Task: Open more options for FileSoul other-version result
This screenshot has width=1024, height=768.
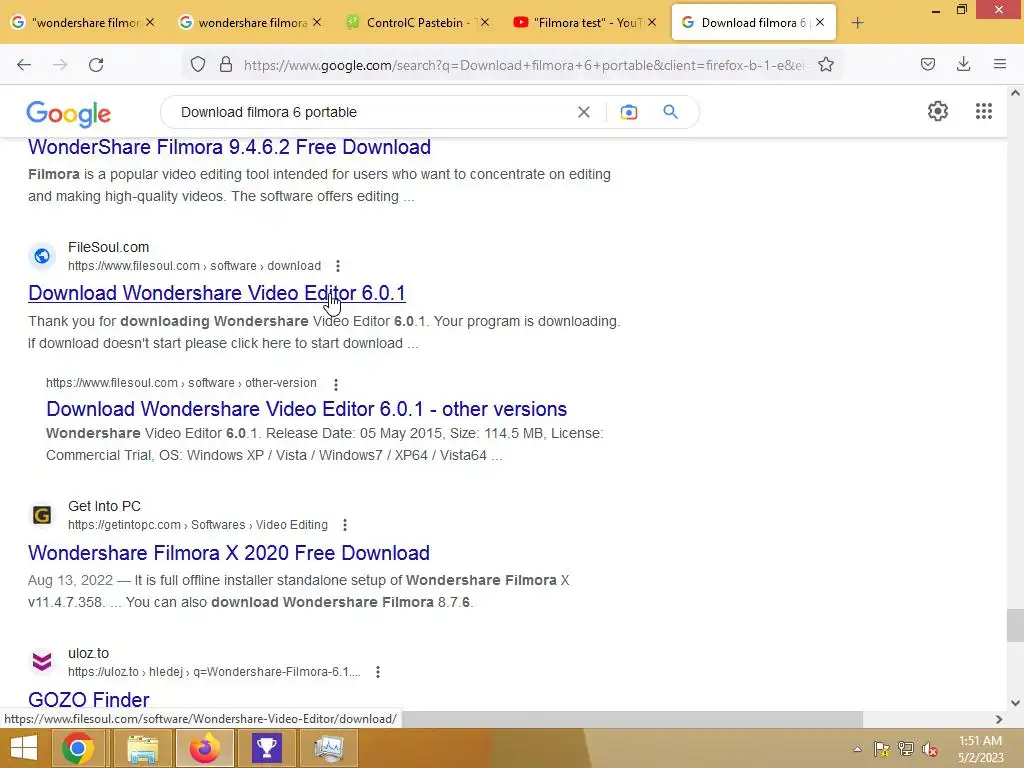Action: click(336, 384)
